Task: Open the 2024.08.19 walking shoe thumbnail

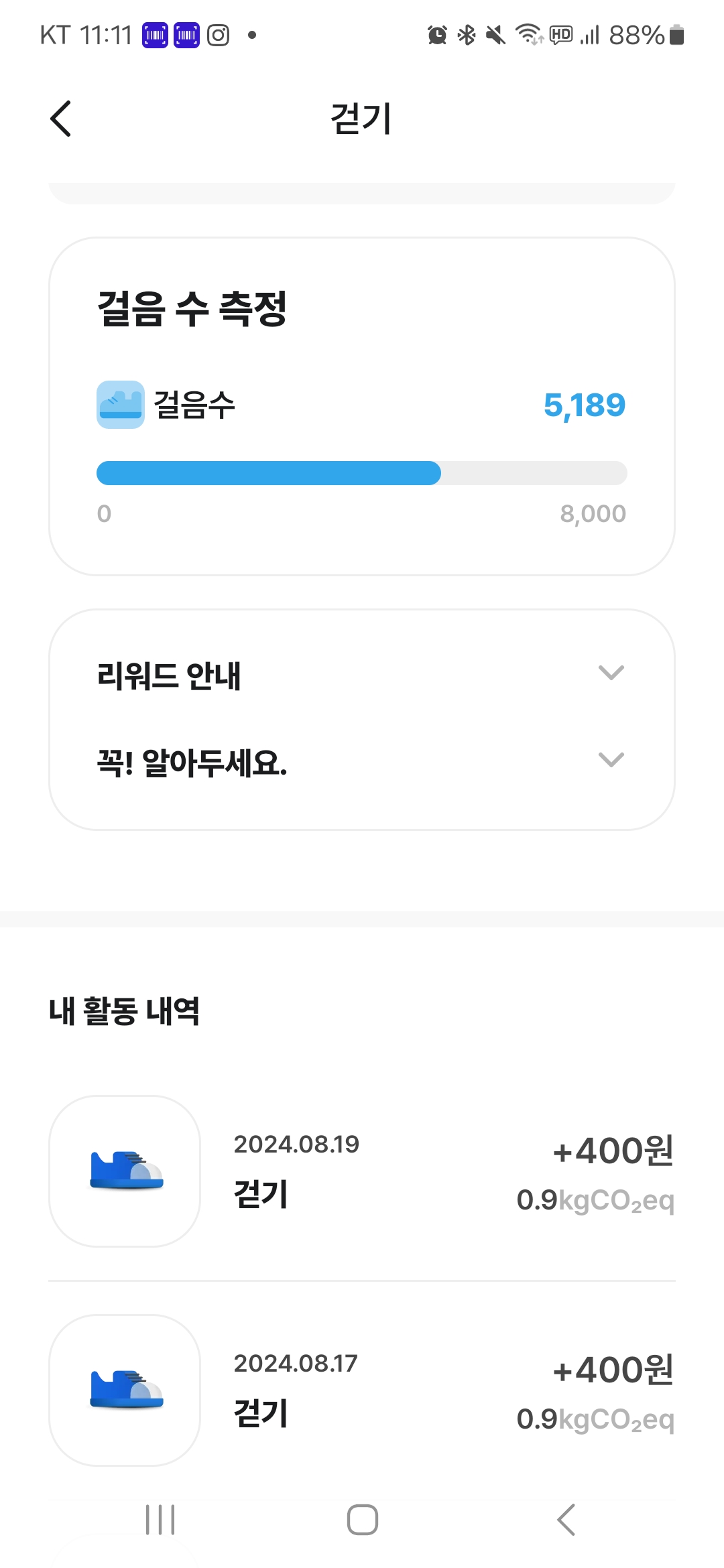Action: [x=125, y=1171]
